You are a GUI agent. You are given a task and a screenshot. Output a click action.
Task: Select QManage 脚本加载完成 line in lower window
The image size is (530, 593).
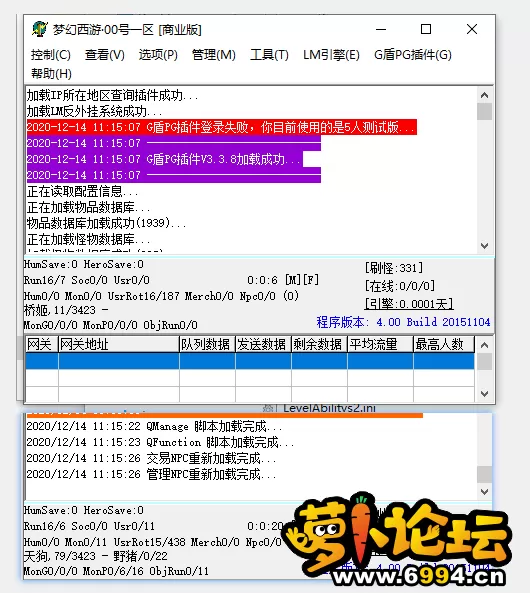154,426
